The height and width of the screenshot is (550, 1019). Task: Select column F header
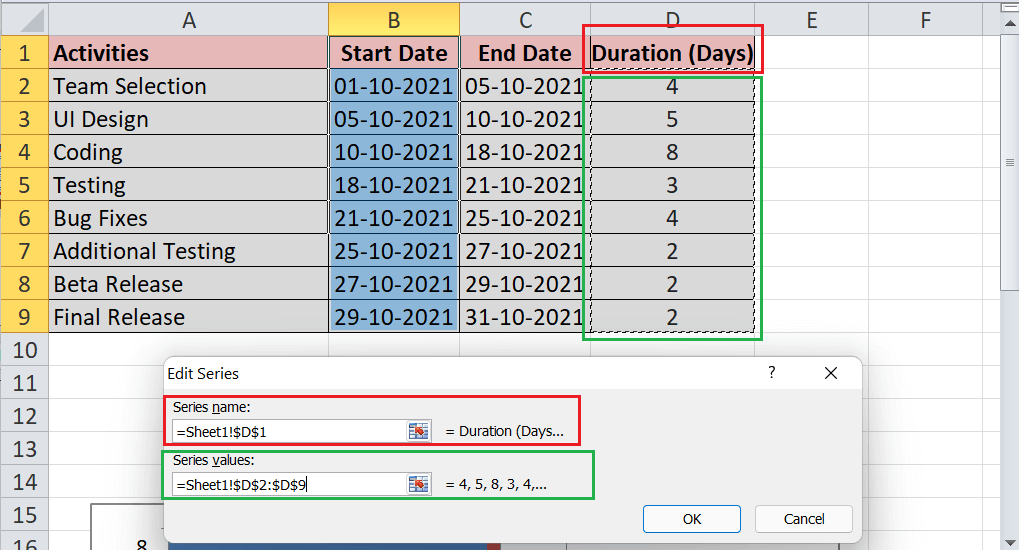coord(925,20)
